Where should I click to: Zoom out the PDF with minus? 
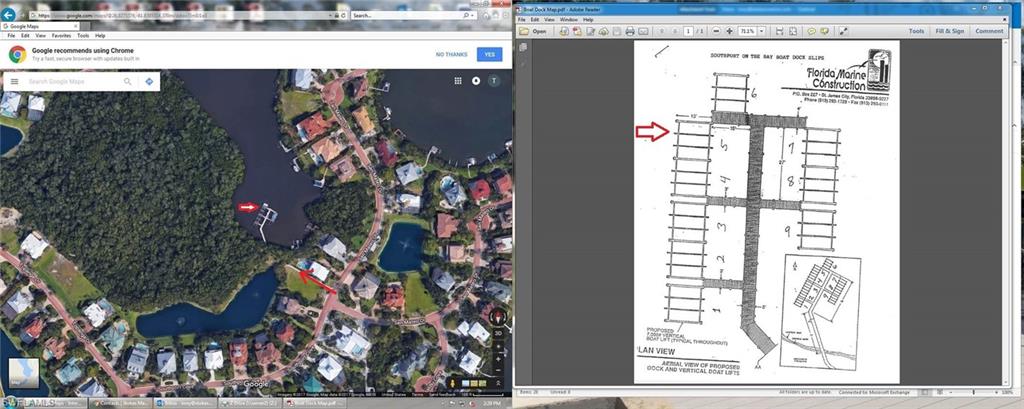tap(716, 31)
